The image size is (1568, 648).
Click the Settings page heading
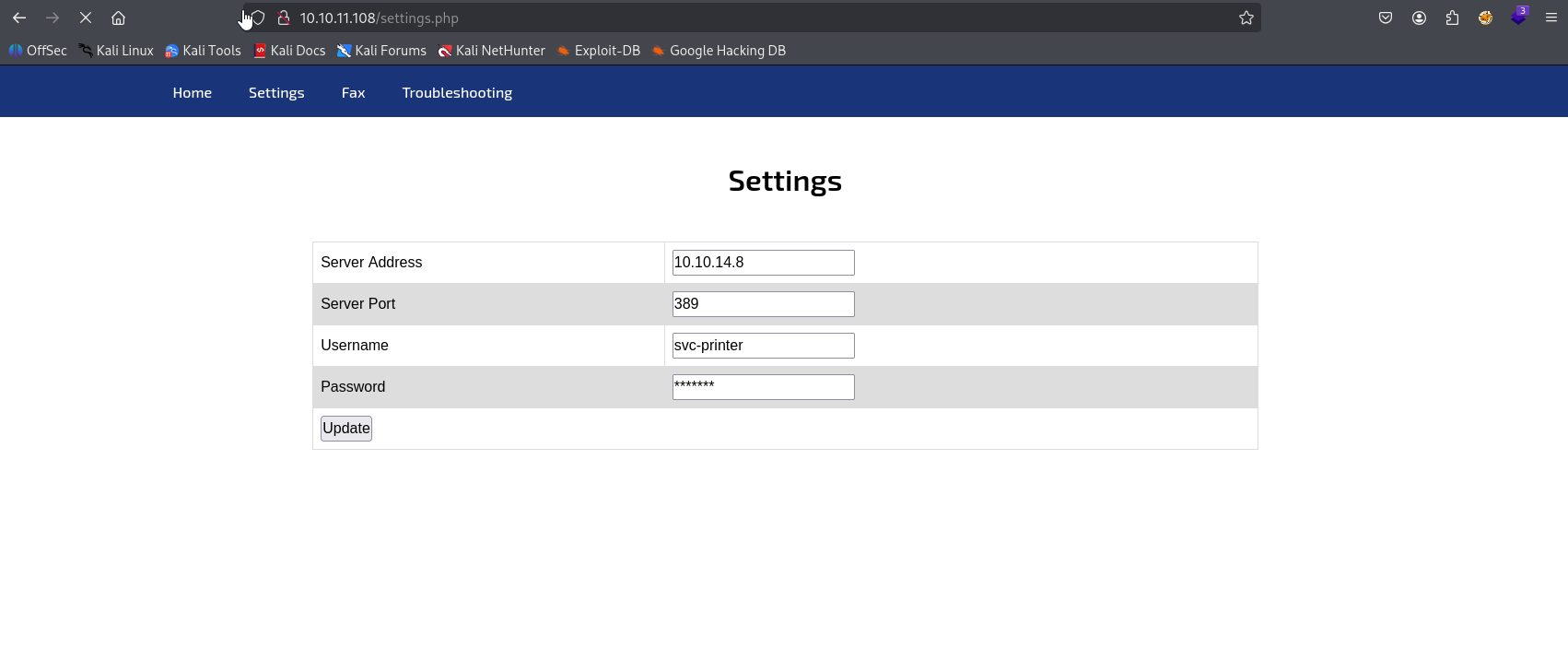(785, 181)
